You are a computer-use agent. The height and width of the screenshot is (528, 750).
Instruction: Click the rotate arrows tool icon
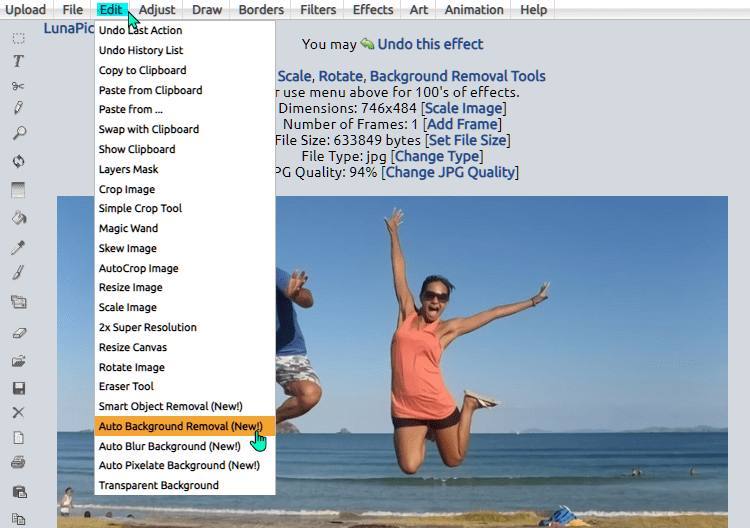click(18, 161)
